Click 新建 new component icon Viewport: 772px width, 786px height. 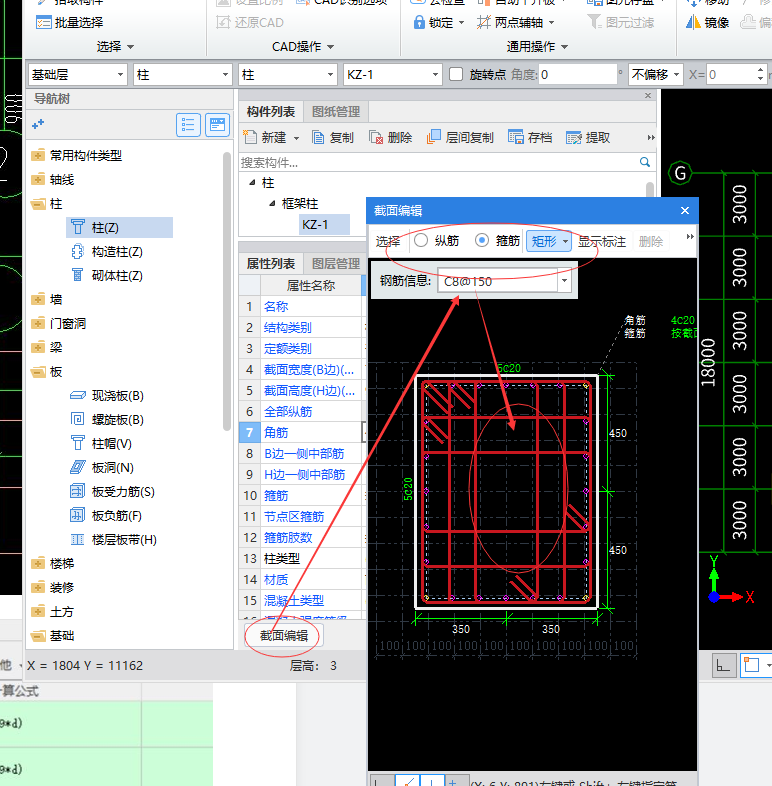[250, 137]
